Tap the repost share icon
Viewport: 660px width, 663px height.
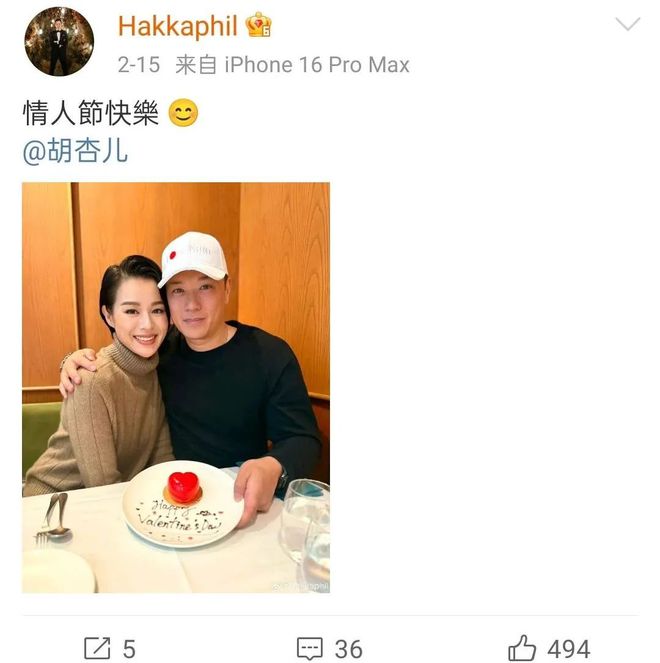click(x=97, y=648)
